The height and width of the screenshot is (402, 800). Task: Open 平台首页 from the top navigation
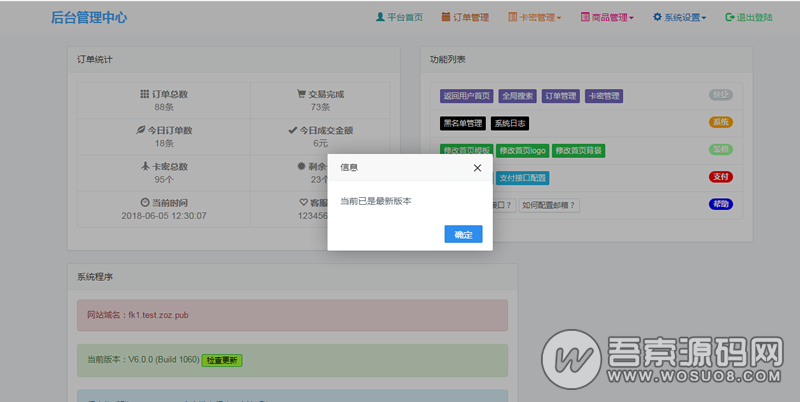coord(399,17)
